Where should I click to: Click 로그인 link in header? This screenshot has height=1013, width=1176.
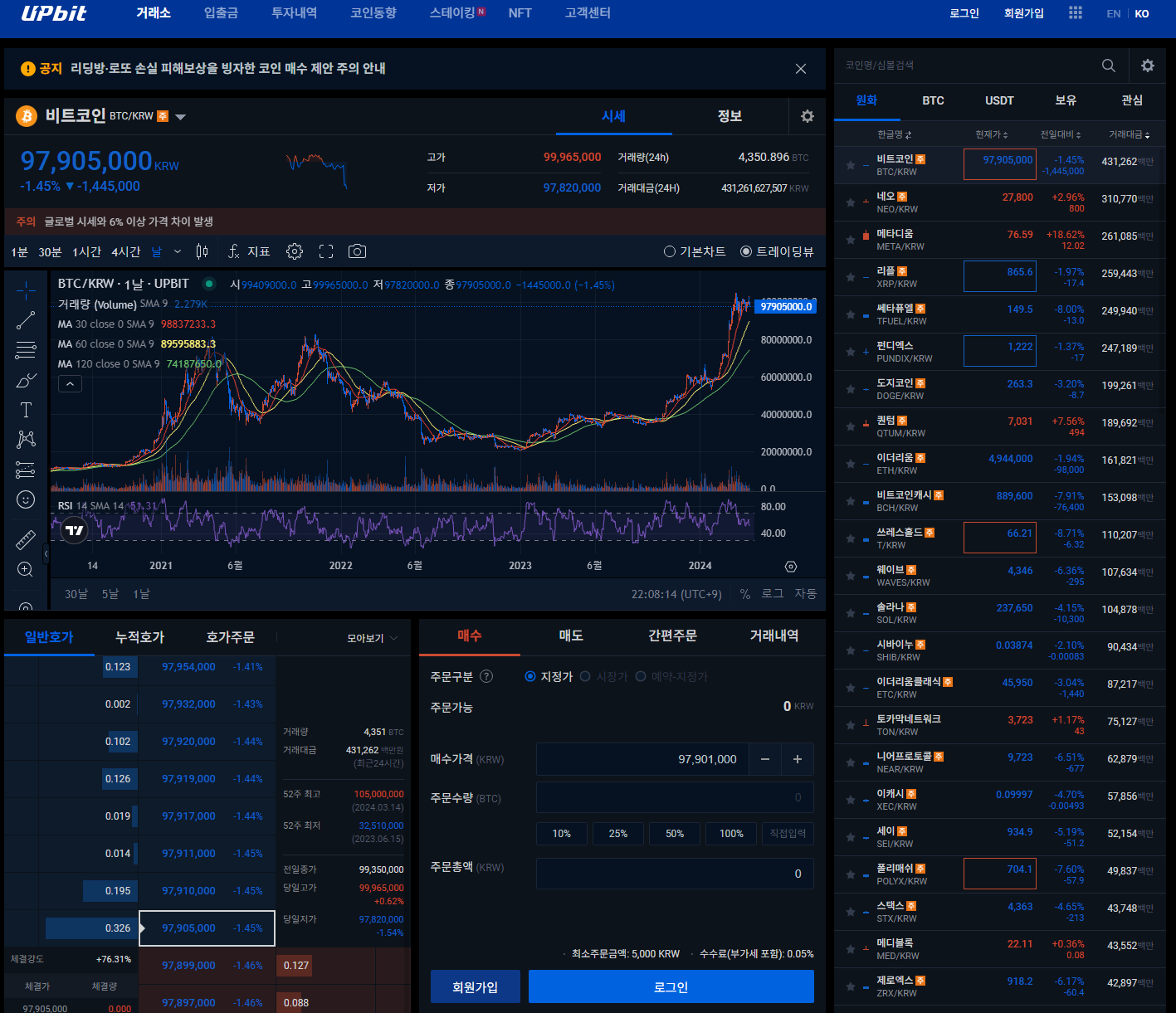click(964, 13)
